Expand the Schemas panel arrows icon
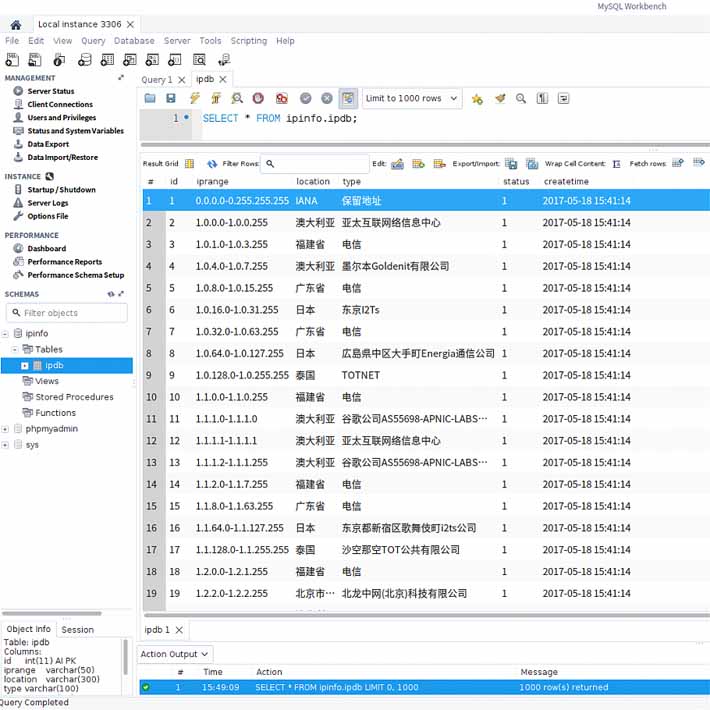This screenshot has height=710, width=710. (121, 294)
